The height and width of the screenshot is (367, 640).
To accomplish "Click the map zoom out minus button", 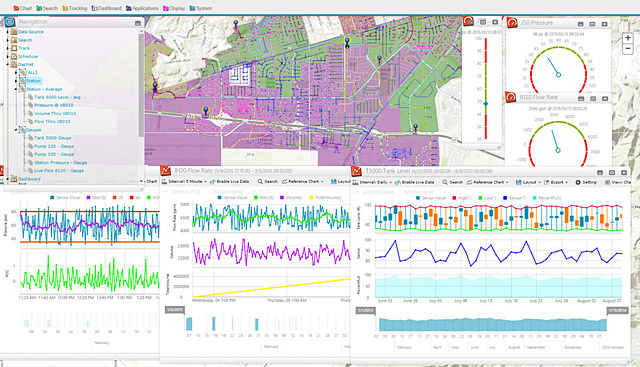I will pyautogui.click(x=628, y=49).
